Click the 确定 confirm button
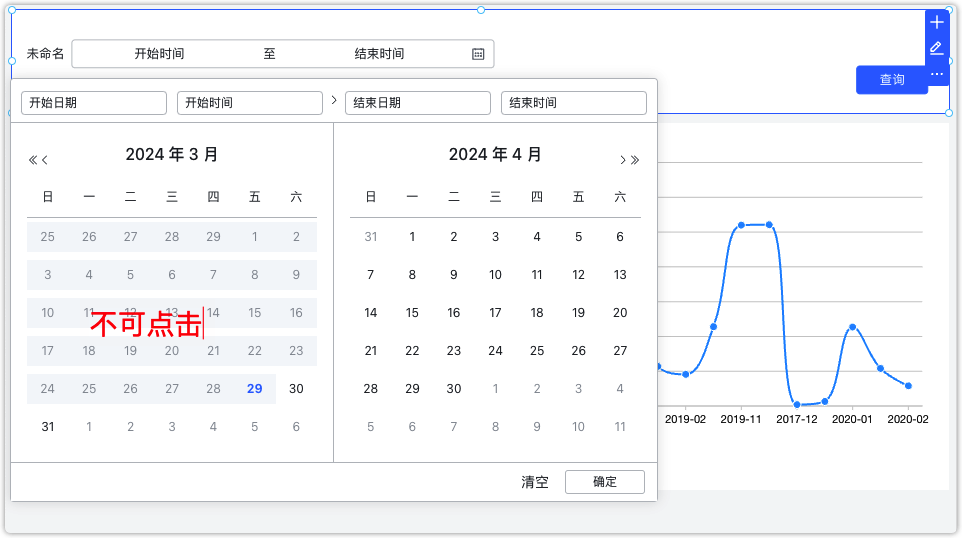The image size is (962, 538). (604, 482)
